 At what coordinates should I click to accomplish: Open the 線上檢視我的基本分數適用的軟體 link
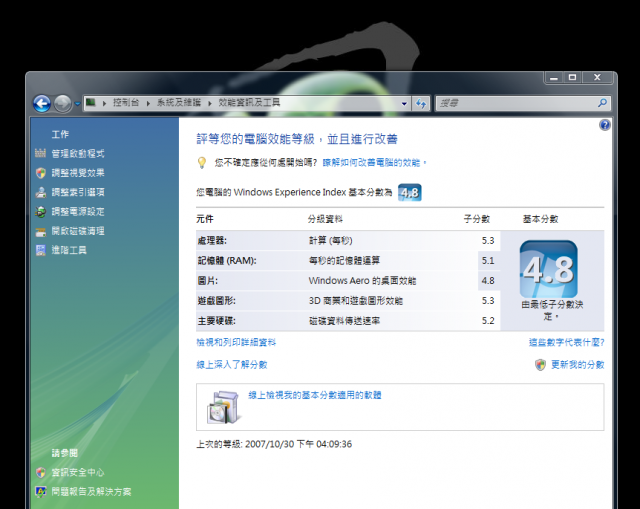[x=315, y=395]
